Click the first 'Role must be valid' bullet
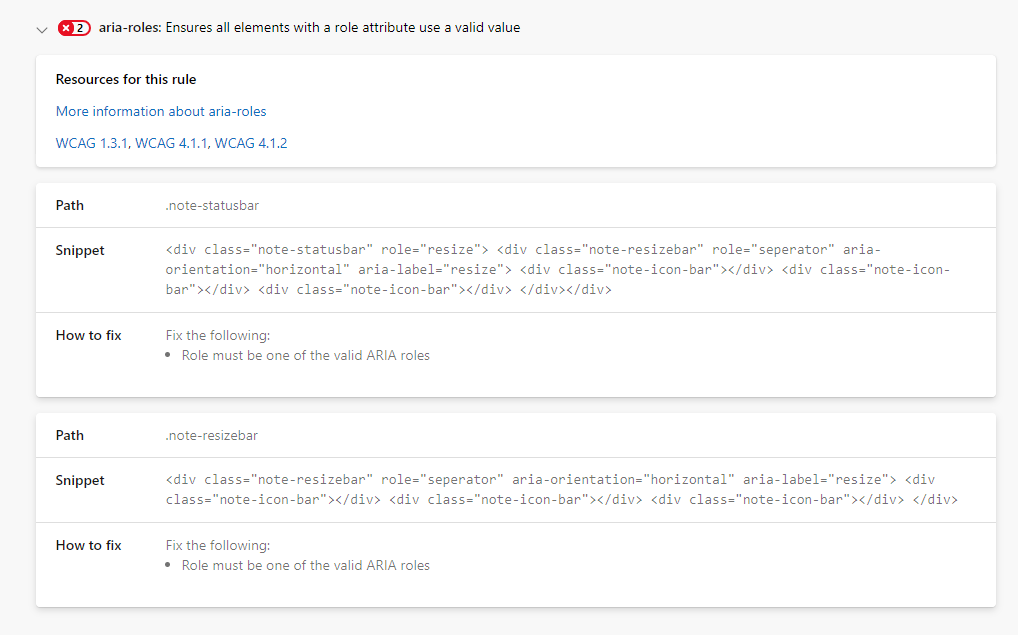The image size is (1018, 635). click(x=305, y=355)
